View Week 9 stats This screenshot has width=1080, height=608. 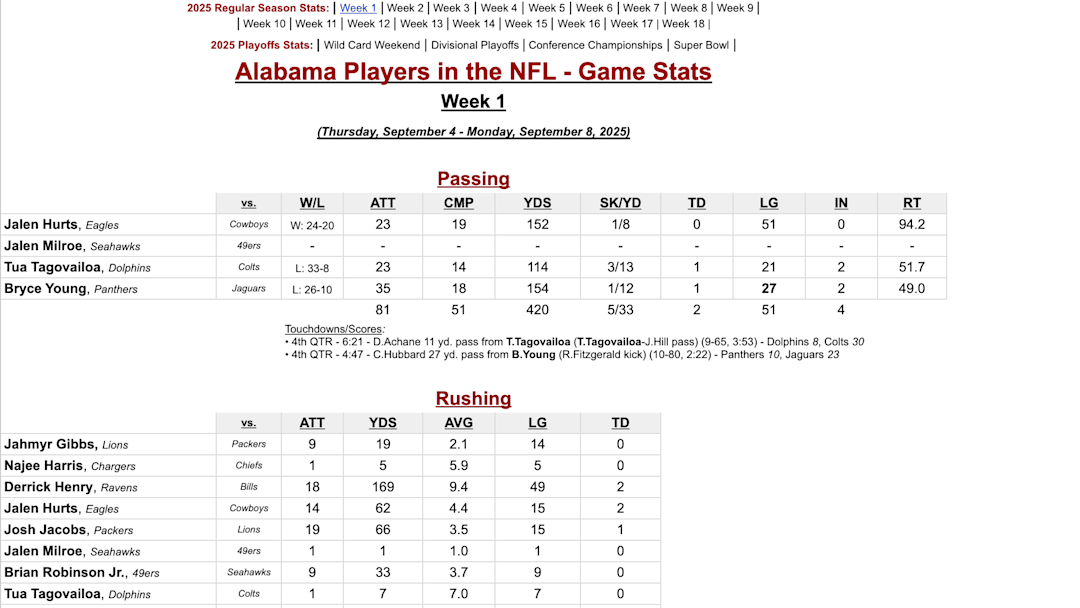point(735,8)
